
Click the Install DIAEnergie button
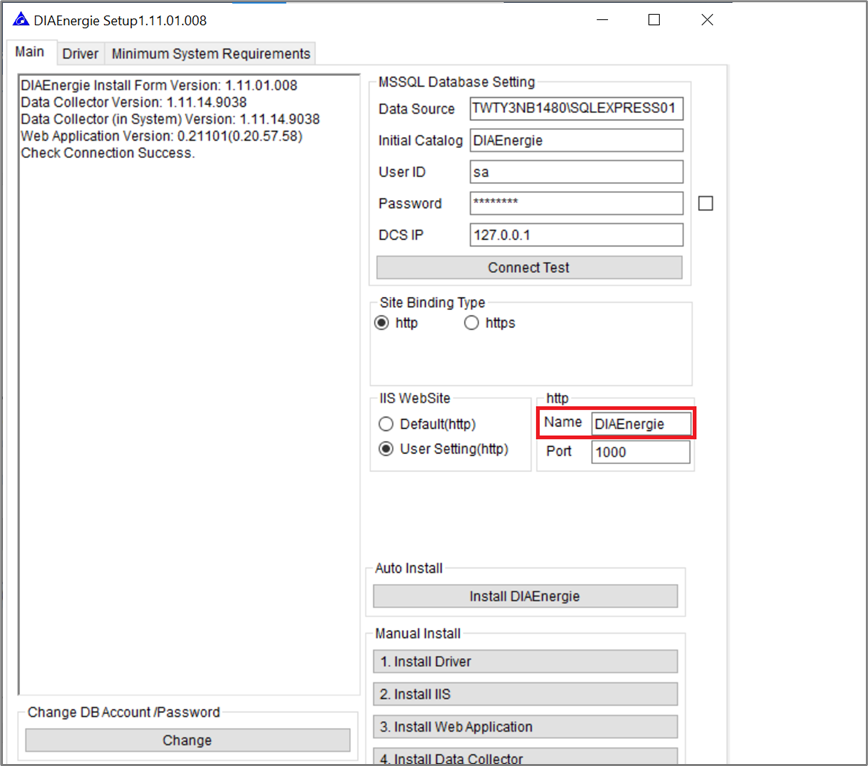pyautogui.click(x=525, y=596)
